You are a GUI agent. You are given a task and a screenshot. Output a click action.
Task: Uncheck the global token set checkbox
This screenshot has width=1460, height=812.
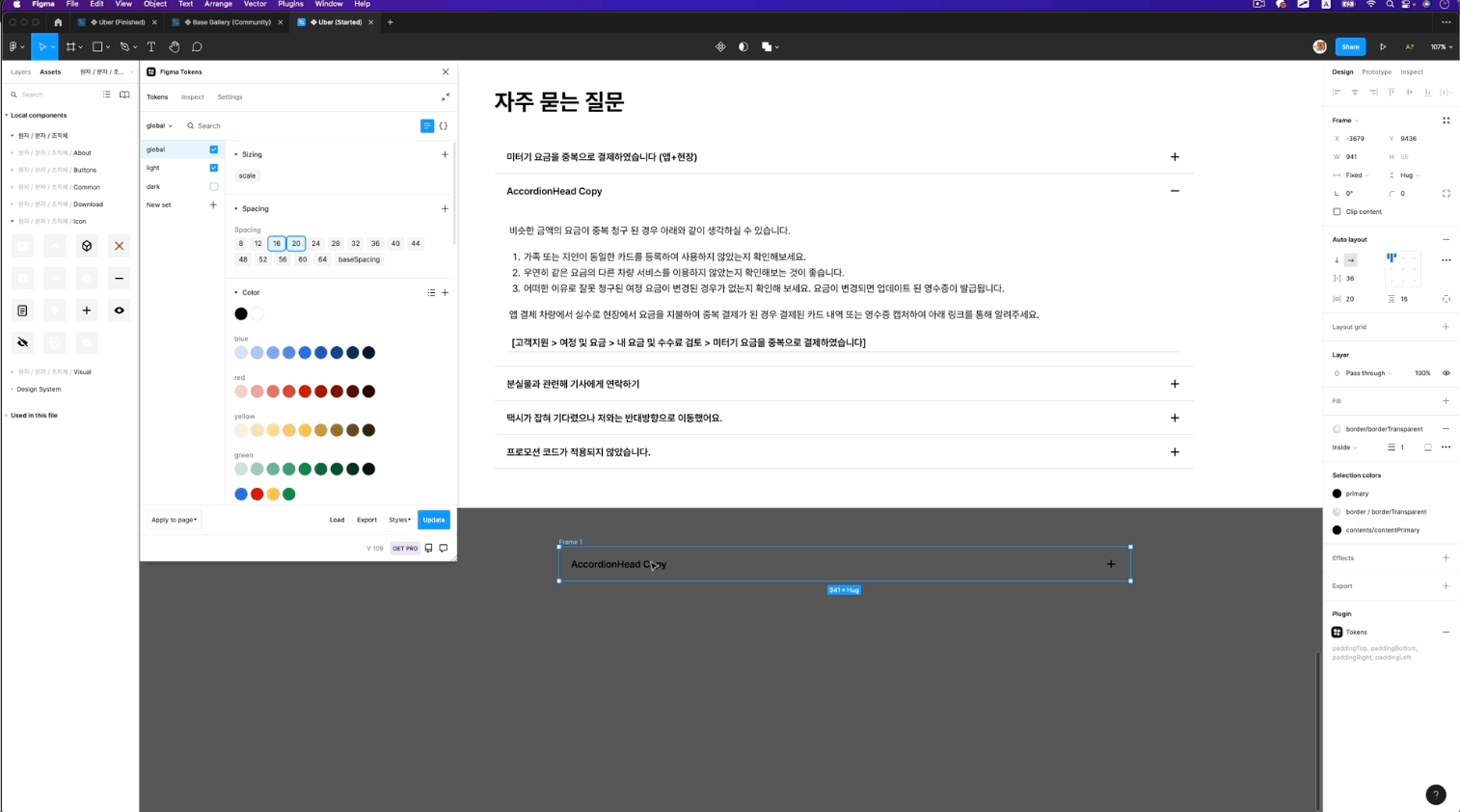point(214,149)
